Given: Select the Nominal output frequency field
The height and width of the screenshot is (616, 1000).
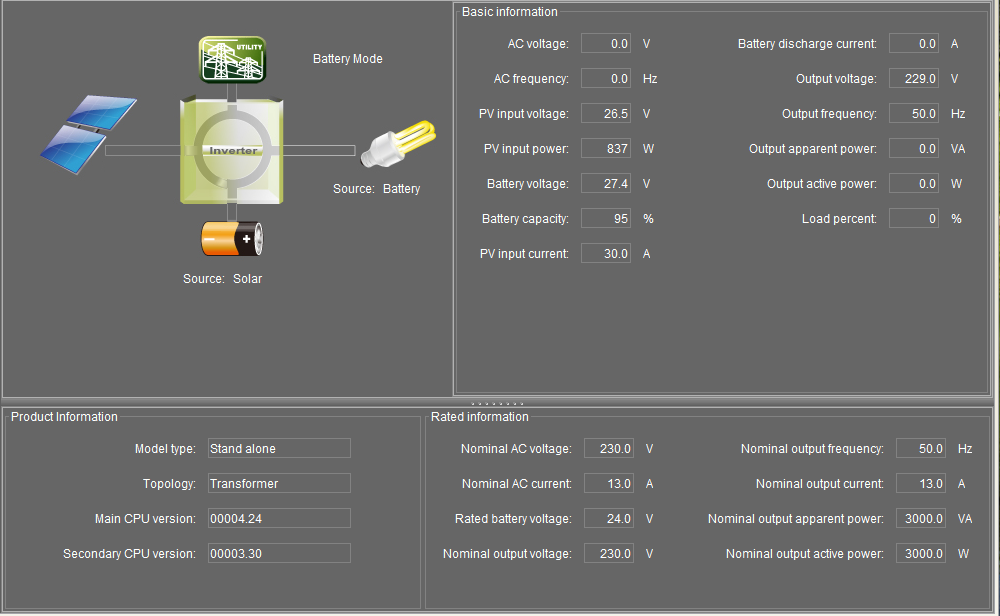Looking at the screenshot, I should [920, 448].
